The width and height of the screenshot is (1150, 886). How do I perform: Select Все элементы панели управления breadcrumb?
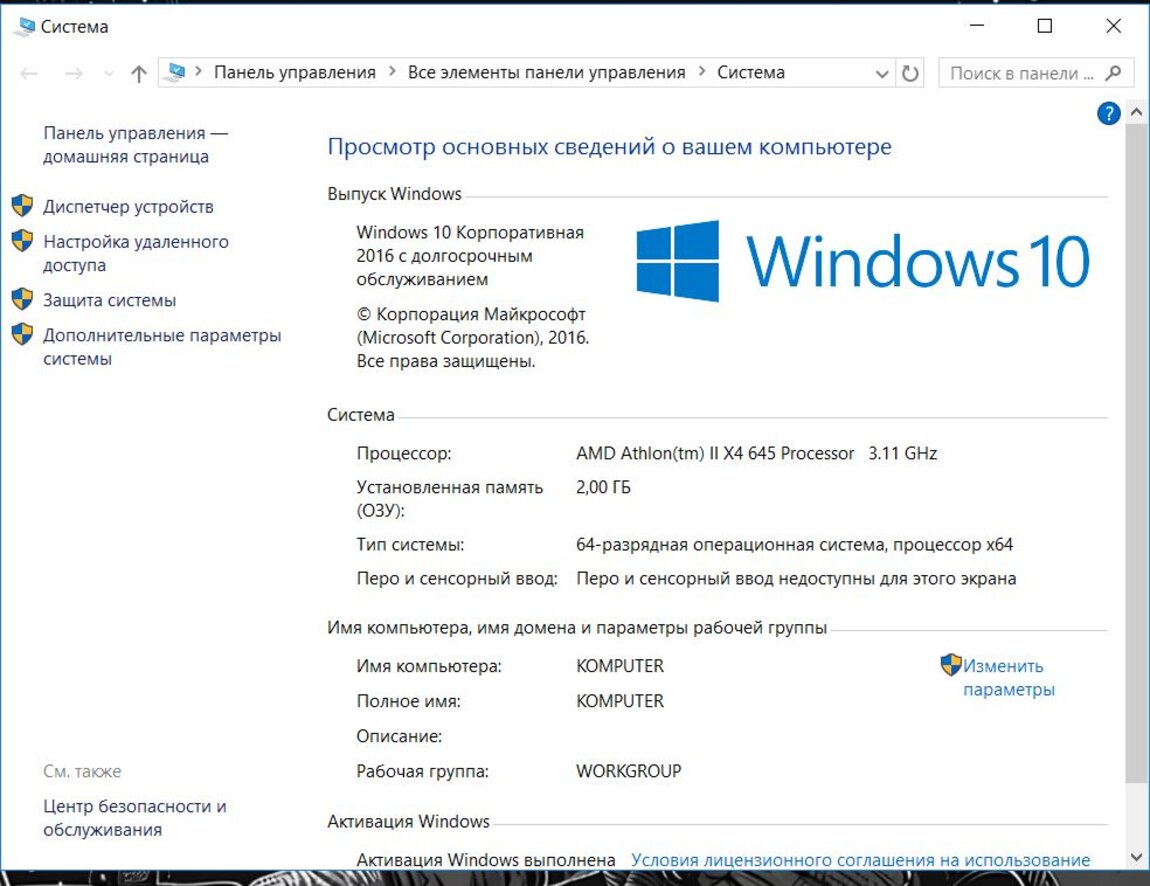(x=546, y=72)
